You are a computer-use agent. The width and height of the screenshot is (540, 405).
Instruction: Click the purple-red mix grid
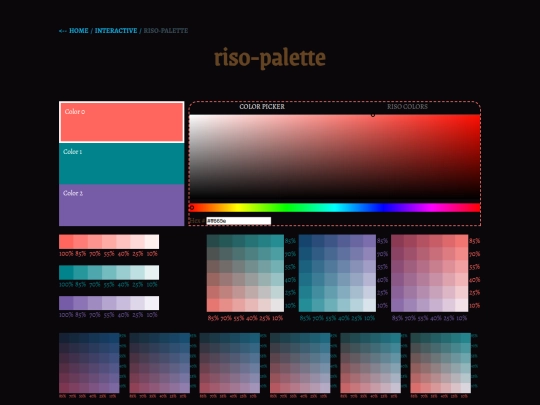(x=429, y=273)
